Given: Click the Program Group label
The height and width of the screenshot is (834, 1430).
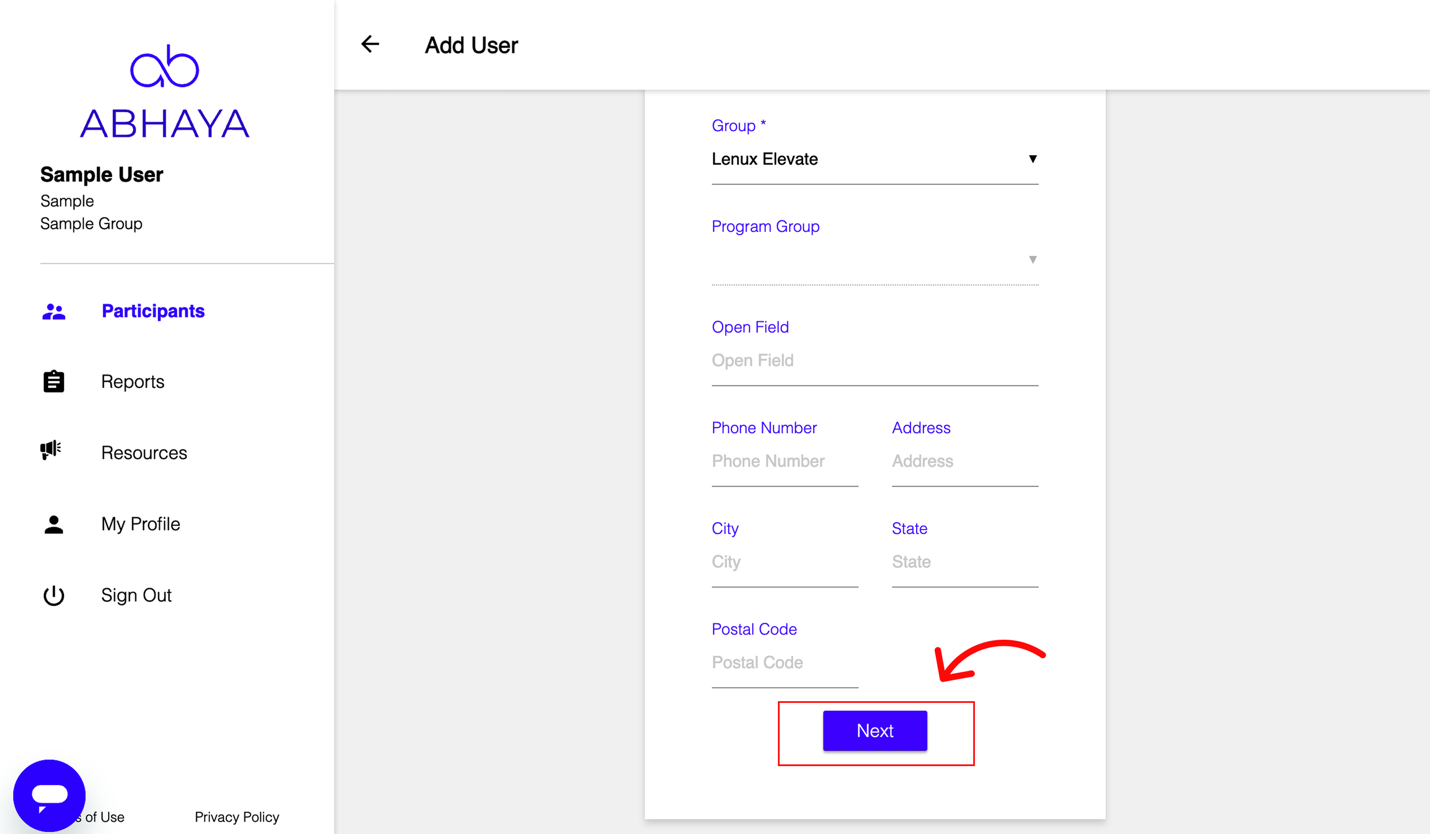Looking at the screenshot, I should pos(766,227).
